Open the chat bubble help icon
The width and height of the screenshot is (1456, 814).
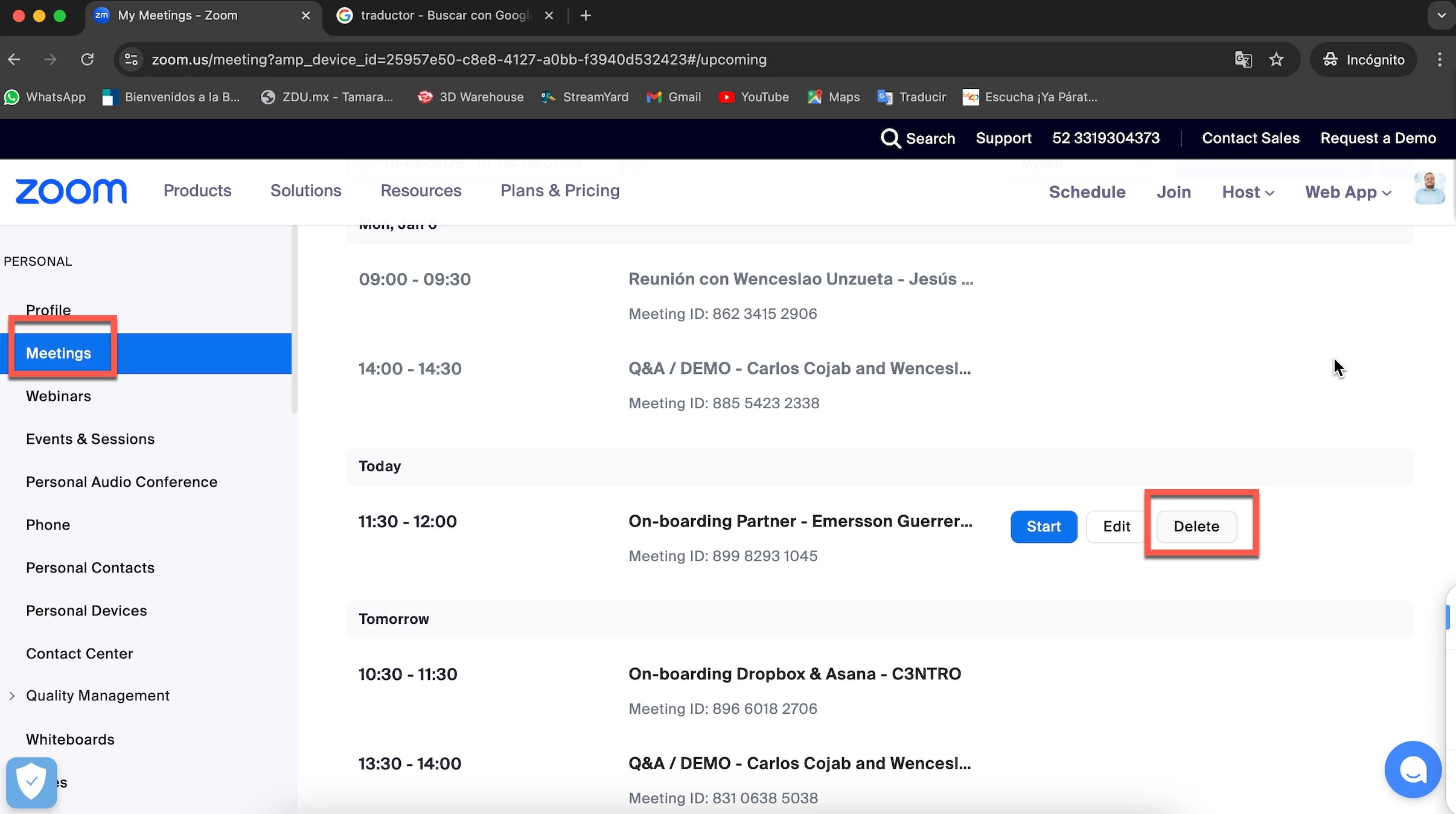(1413, 770)
